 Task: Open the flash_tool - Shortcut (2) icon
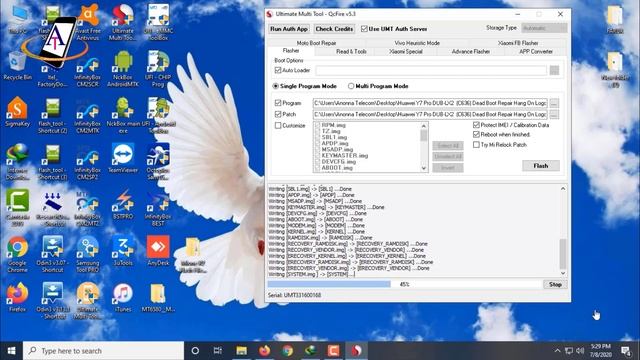click(x=53, y=116)
